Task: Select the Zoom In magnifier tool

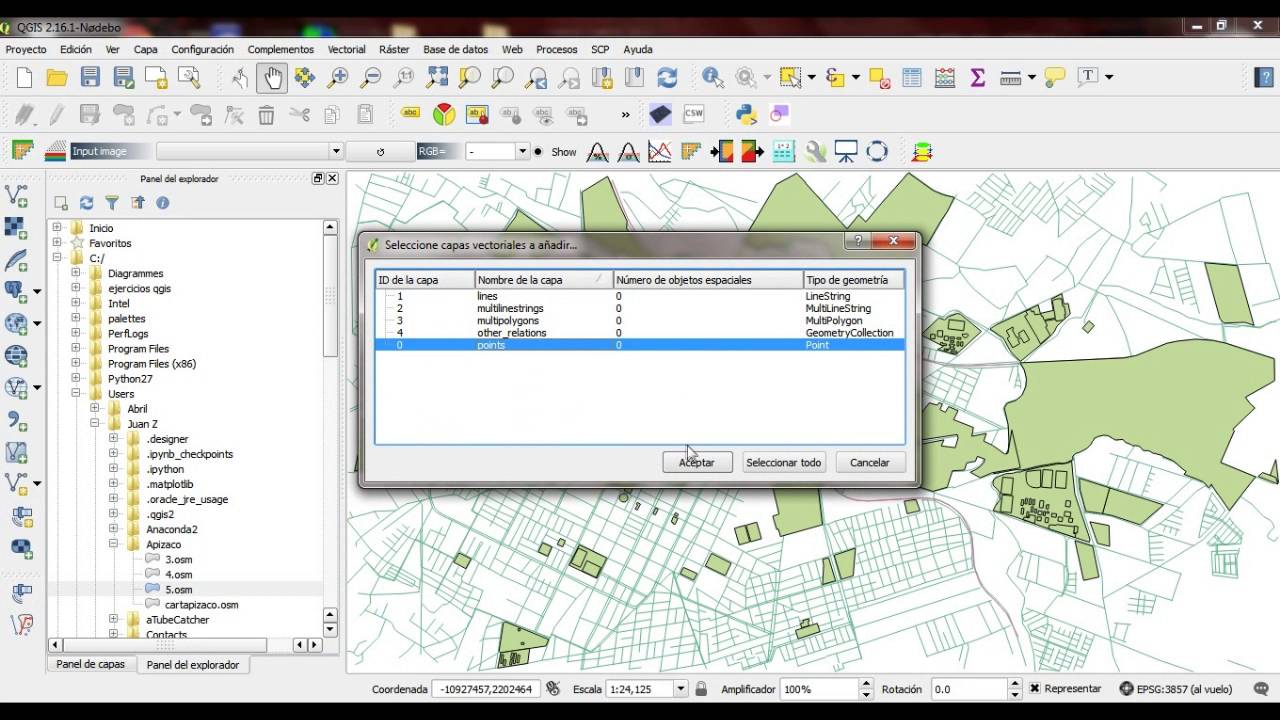Action: click(x=338, y=77)
